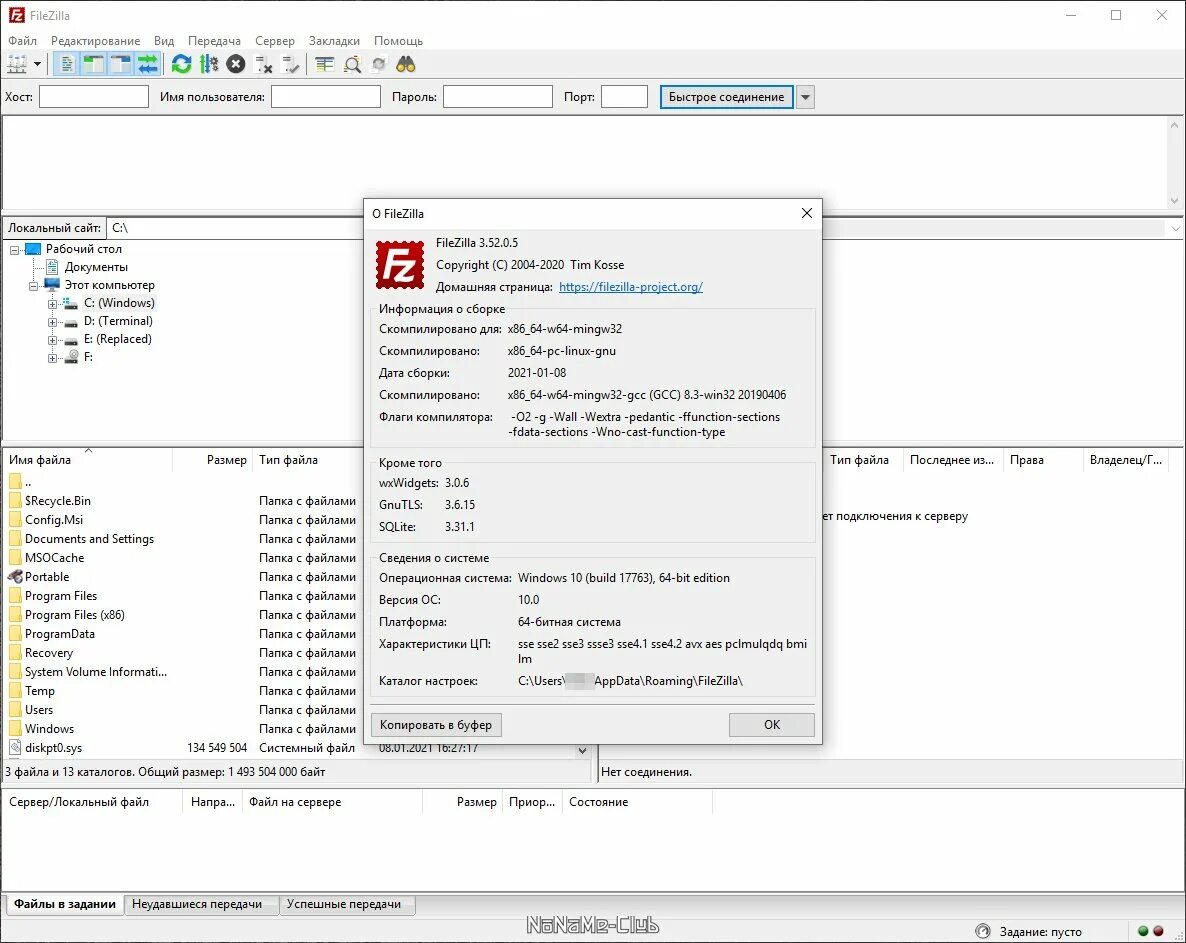Select the MSOCache folder
1186x943 pixels.
[54, 557]
